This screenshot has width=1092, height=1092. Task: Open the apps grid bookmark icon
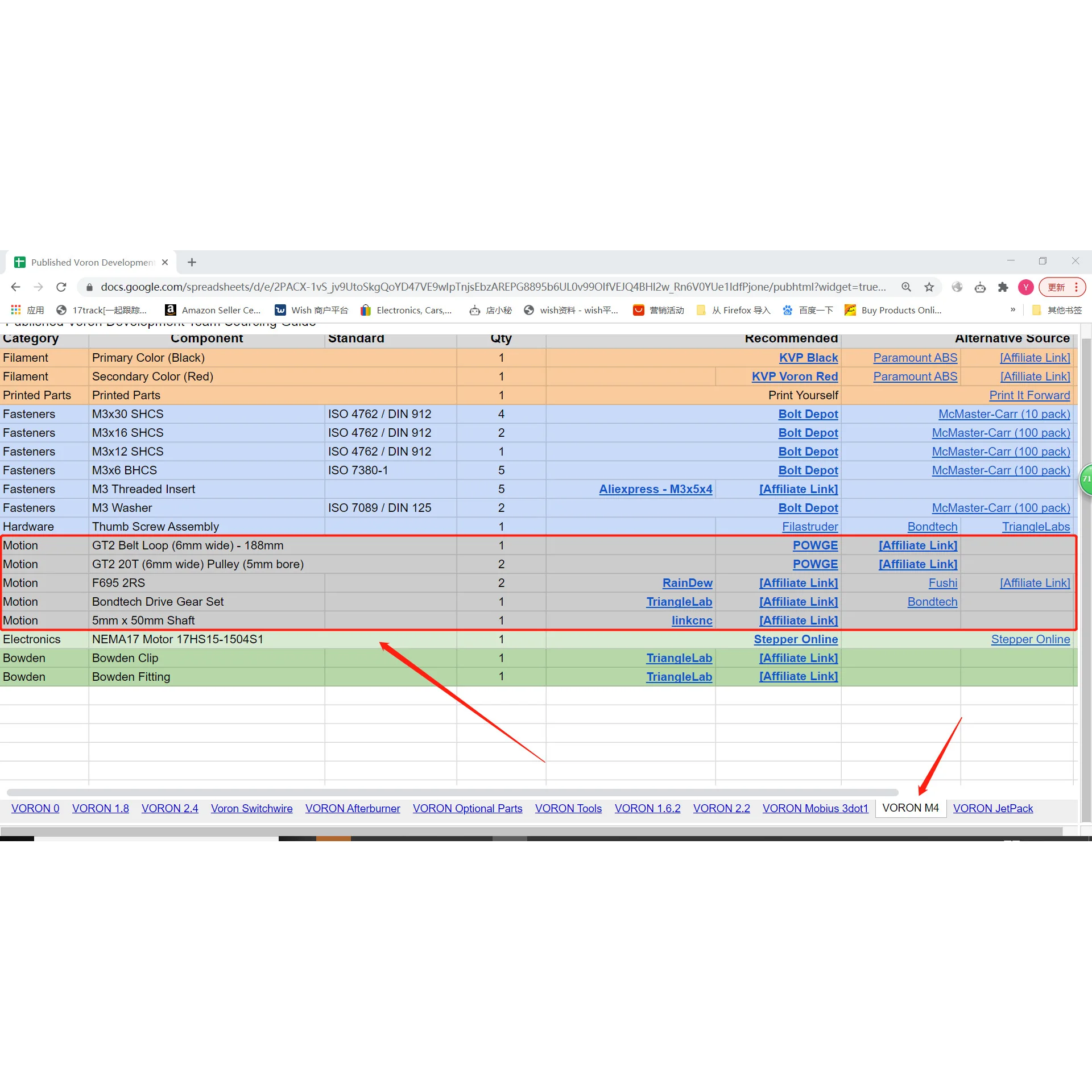16,310
